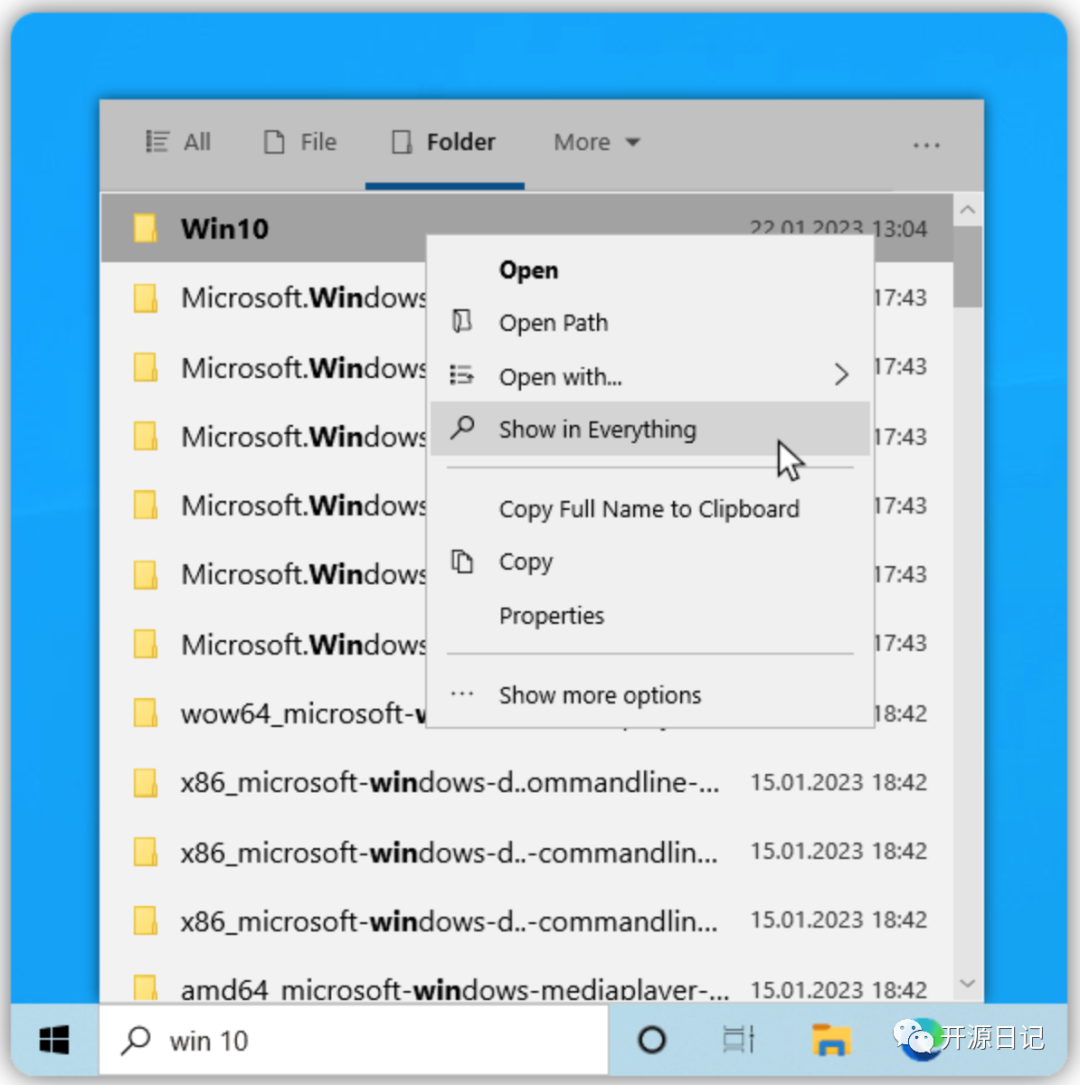Select Open from the context menu
This screenshot has height=1085, width=1080.
(528, 269)
